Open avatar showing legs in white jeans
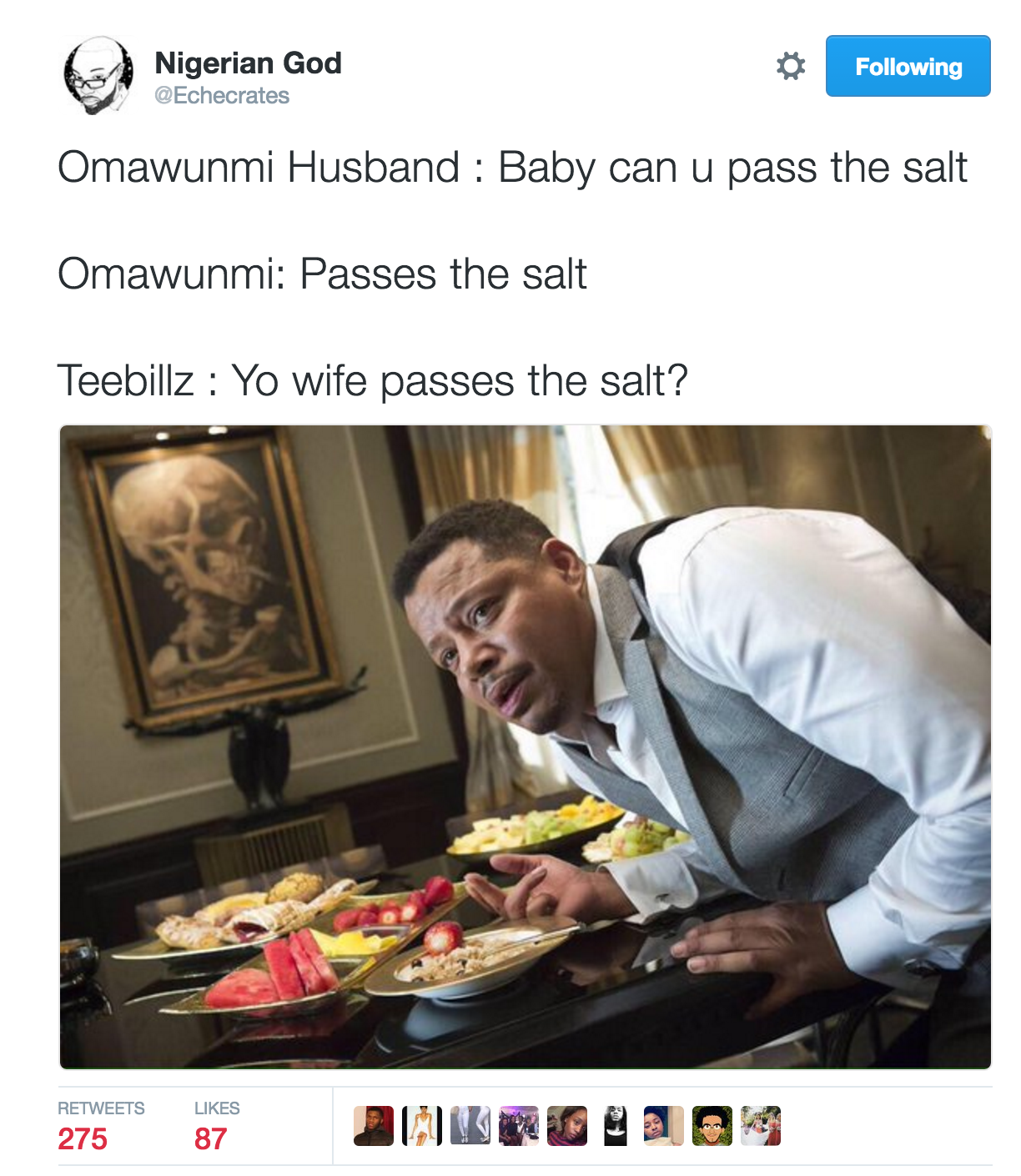 coord(470,1126)
